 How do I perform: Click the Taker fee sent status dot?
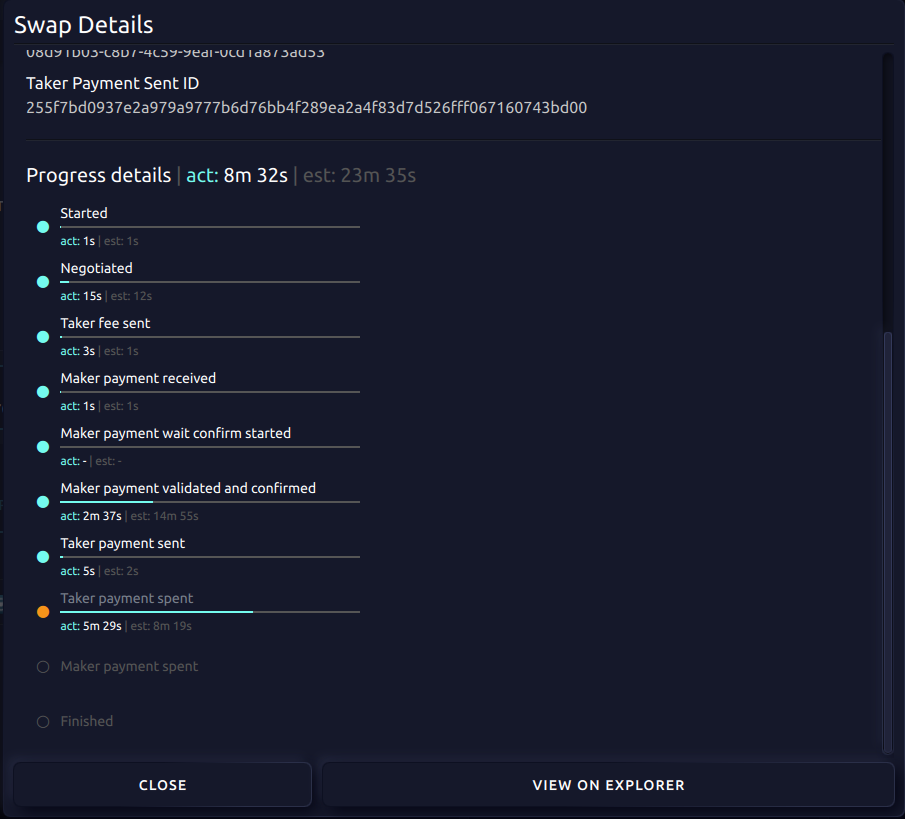coord(43,337)
